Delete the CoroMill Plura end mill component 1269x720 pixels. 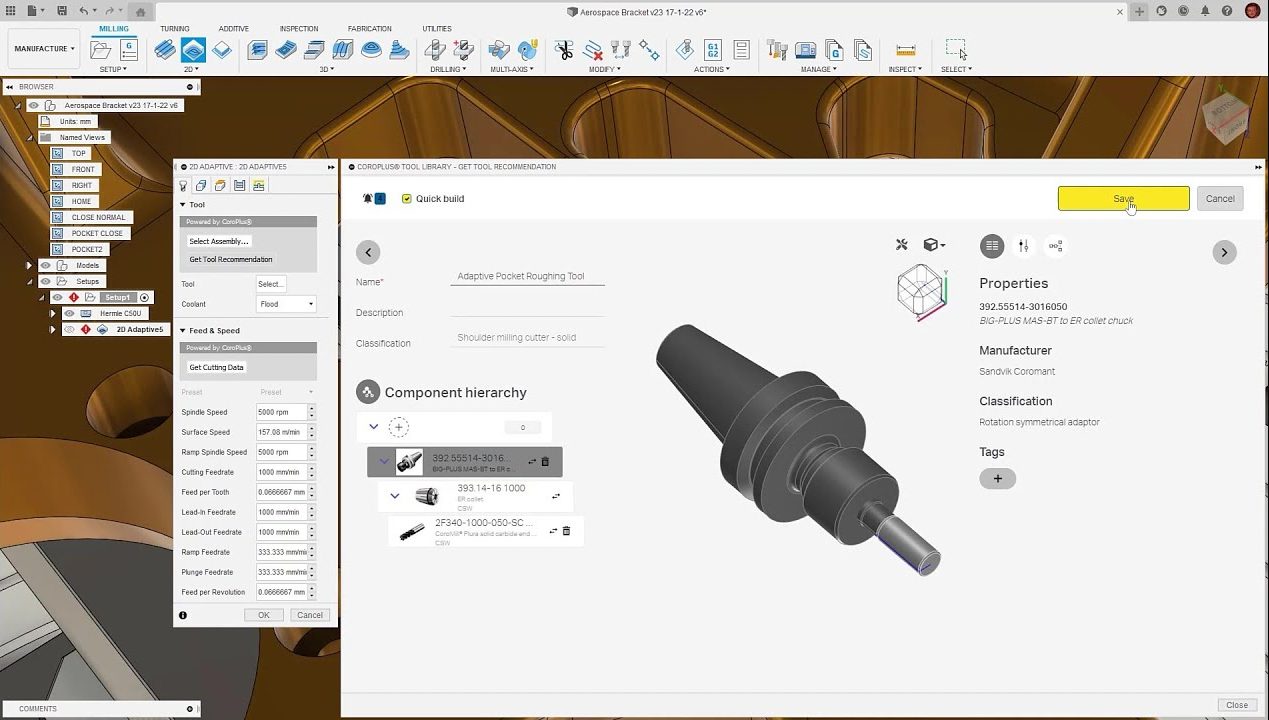[x=566, y=531]
